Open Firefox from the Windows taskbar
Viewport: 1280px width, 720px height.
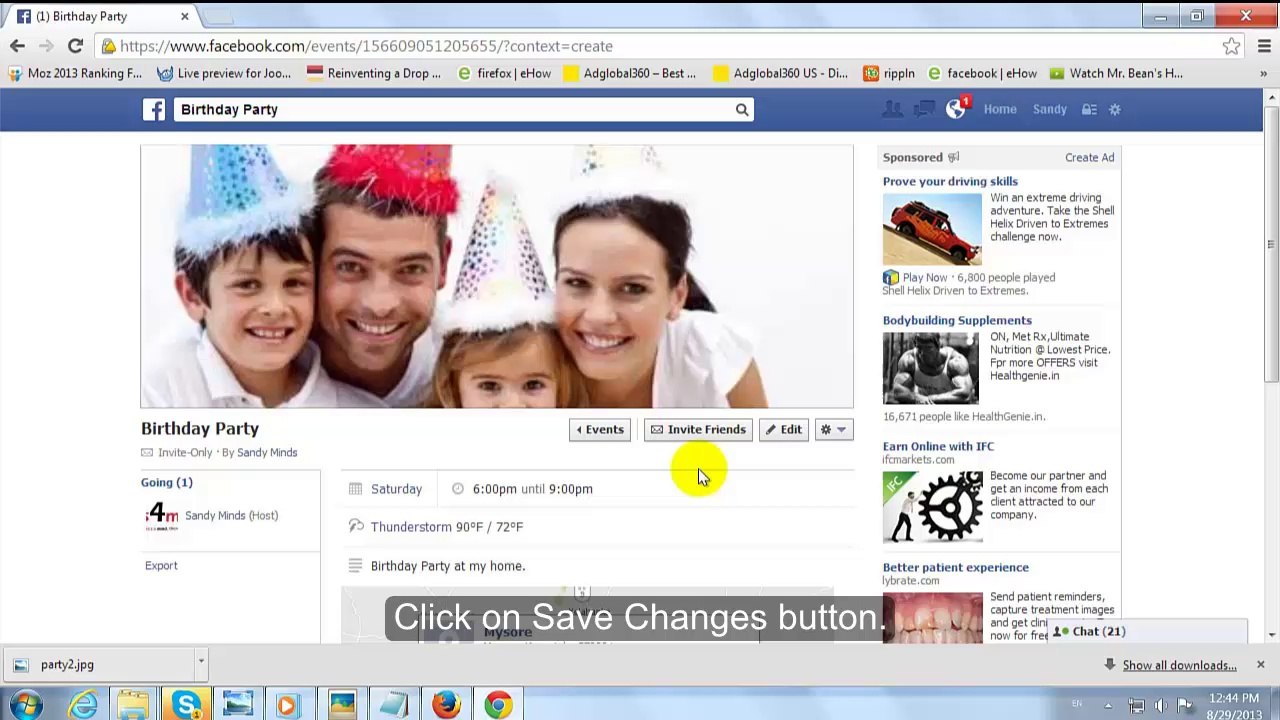point(446,705)
